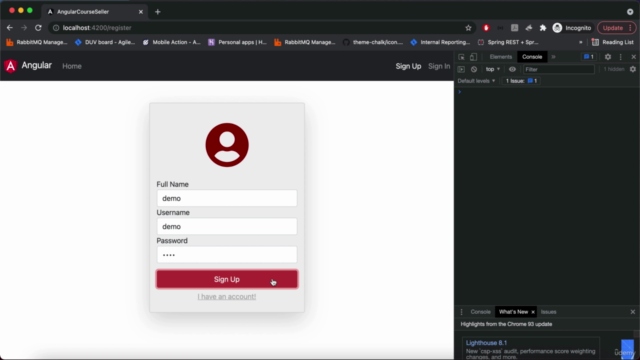Toggle the console sidebar panel

(461, 69)
